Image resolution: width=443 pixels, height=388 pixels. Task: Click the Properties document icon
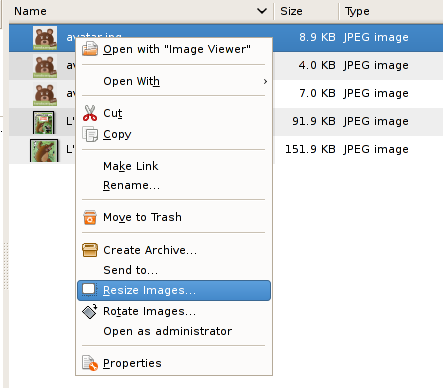90,363
